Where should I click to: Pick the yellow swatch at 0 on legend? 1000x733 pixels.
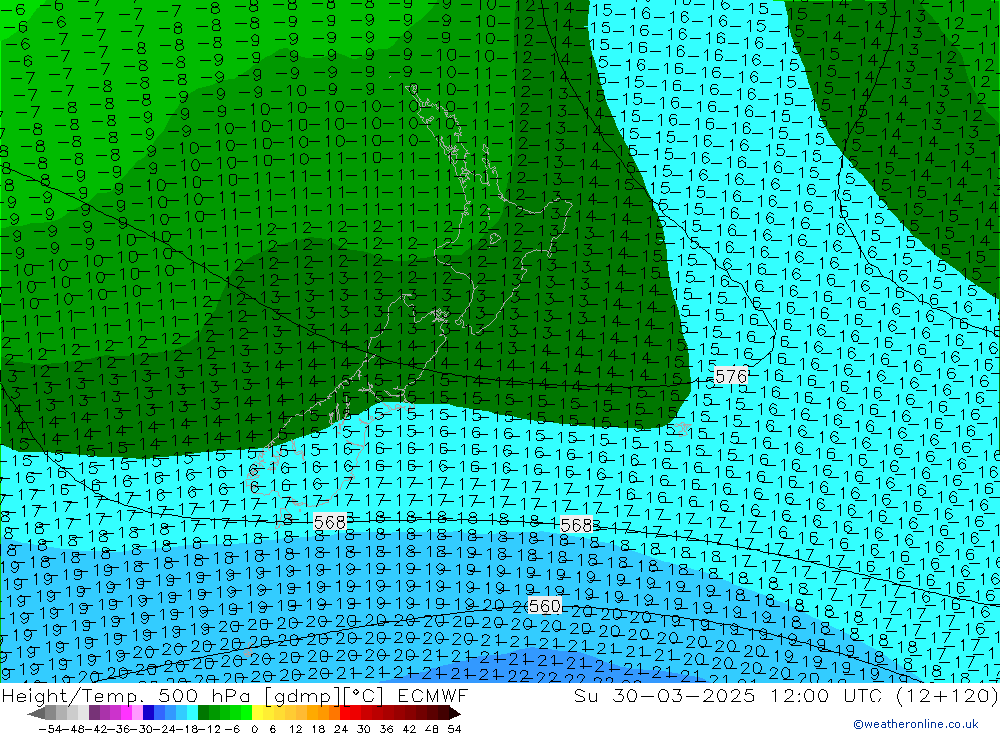point(258,713)
